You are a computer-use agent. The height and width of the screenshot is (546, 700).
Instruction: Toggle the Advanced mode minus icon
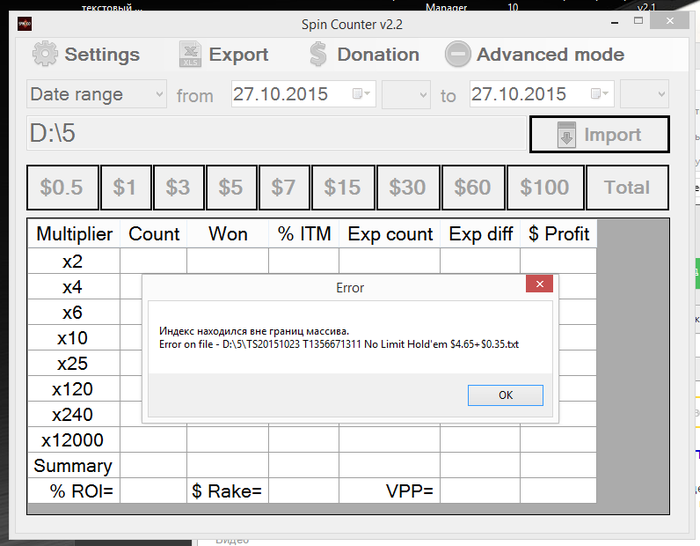pos(458,54)
